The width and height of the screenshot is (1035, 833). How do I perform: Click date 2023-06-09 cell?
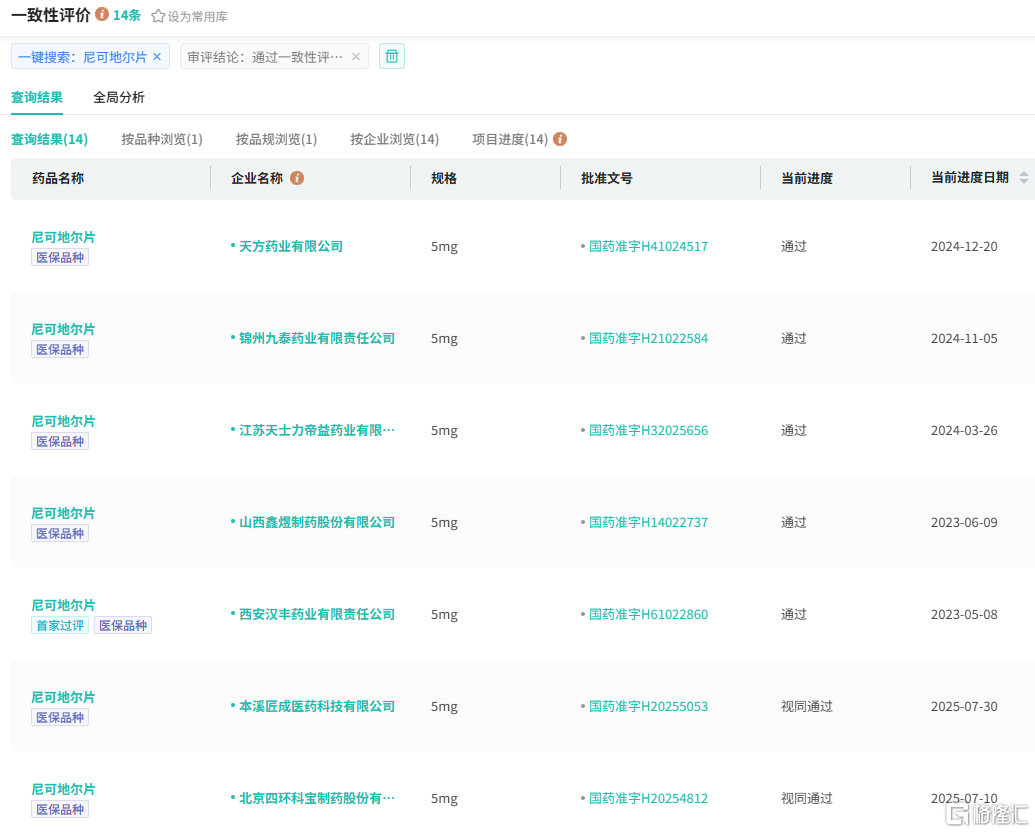pos(964,522)
